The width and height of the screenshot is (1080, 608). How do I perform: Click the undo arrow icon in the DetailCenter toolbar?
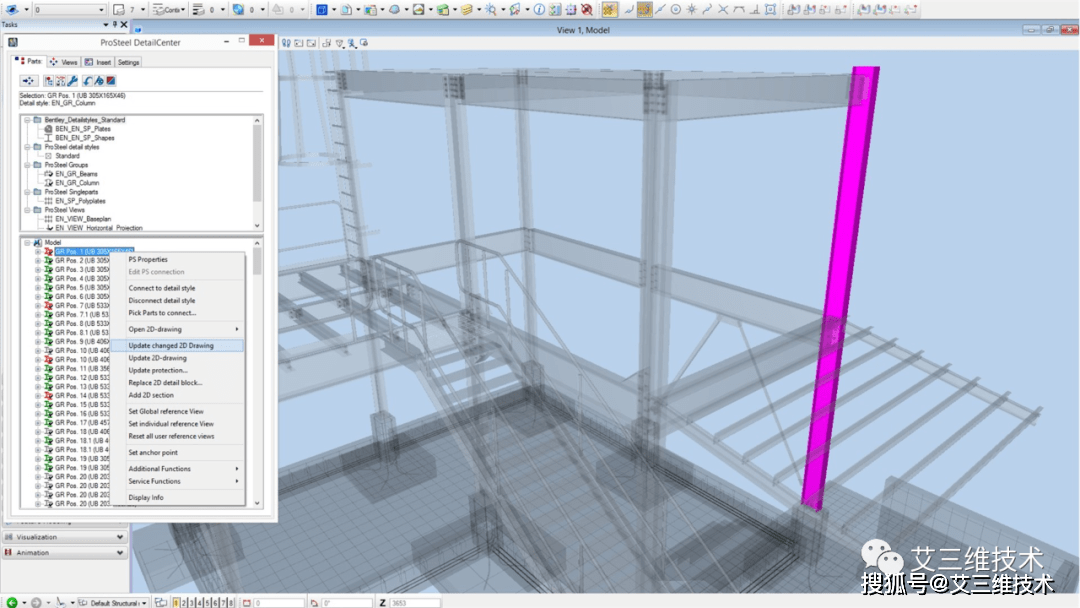[87, 81]
